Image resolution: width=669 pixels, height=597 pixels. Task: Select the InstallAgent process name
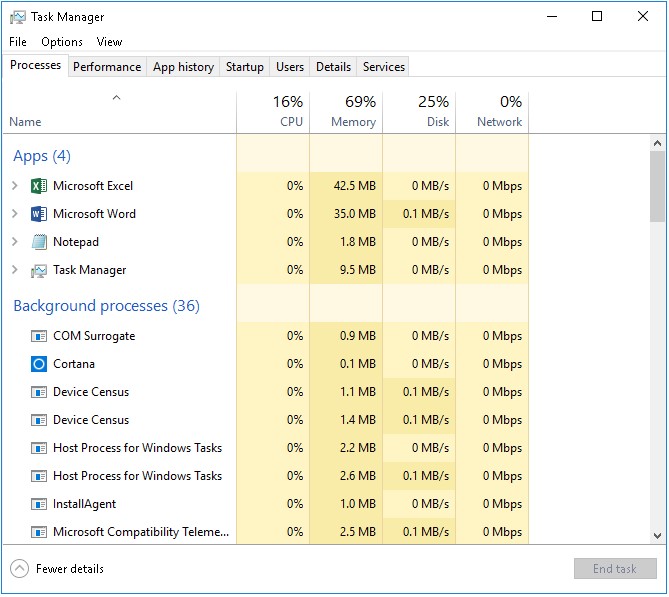coord(84,504)
